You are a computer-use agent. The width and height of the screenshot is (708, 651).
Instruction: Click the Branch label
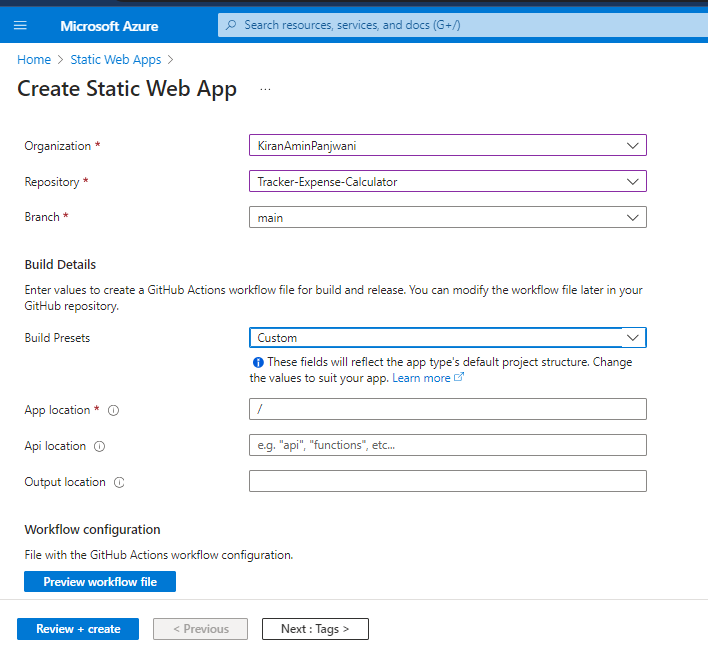point(42,217)
